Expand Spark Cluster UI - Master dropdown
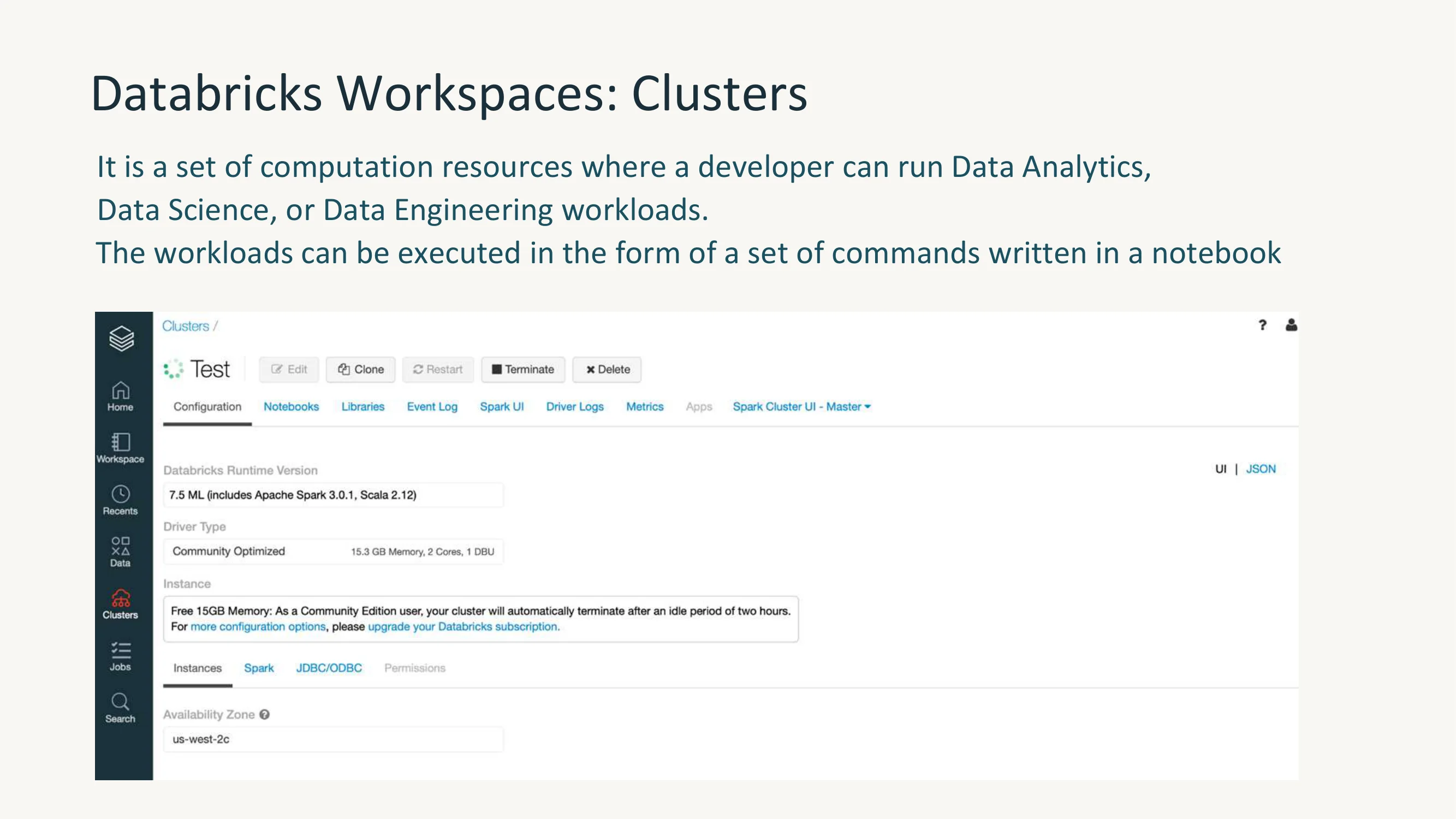The image size is (1456, 819). pos(801,406)
